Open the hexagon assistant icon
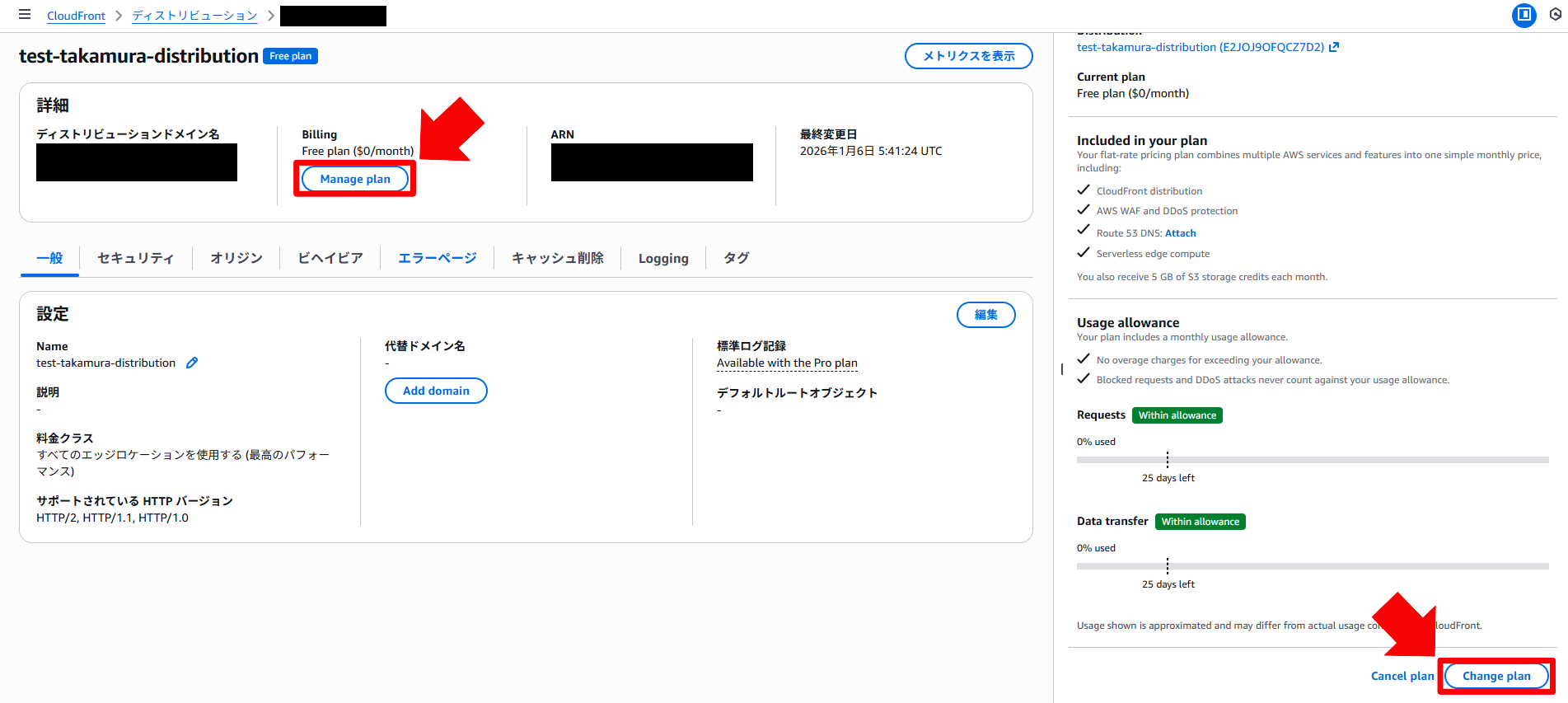 pyautogui.click(x=1556, y=15)
